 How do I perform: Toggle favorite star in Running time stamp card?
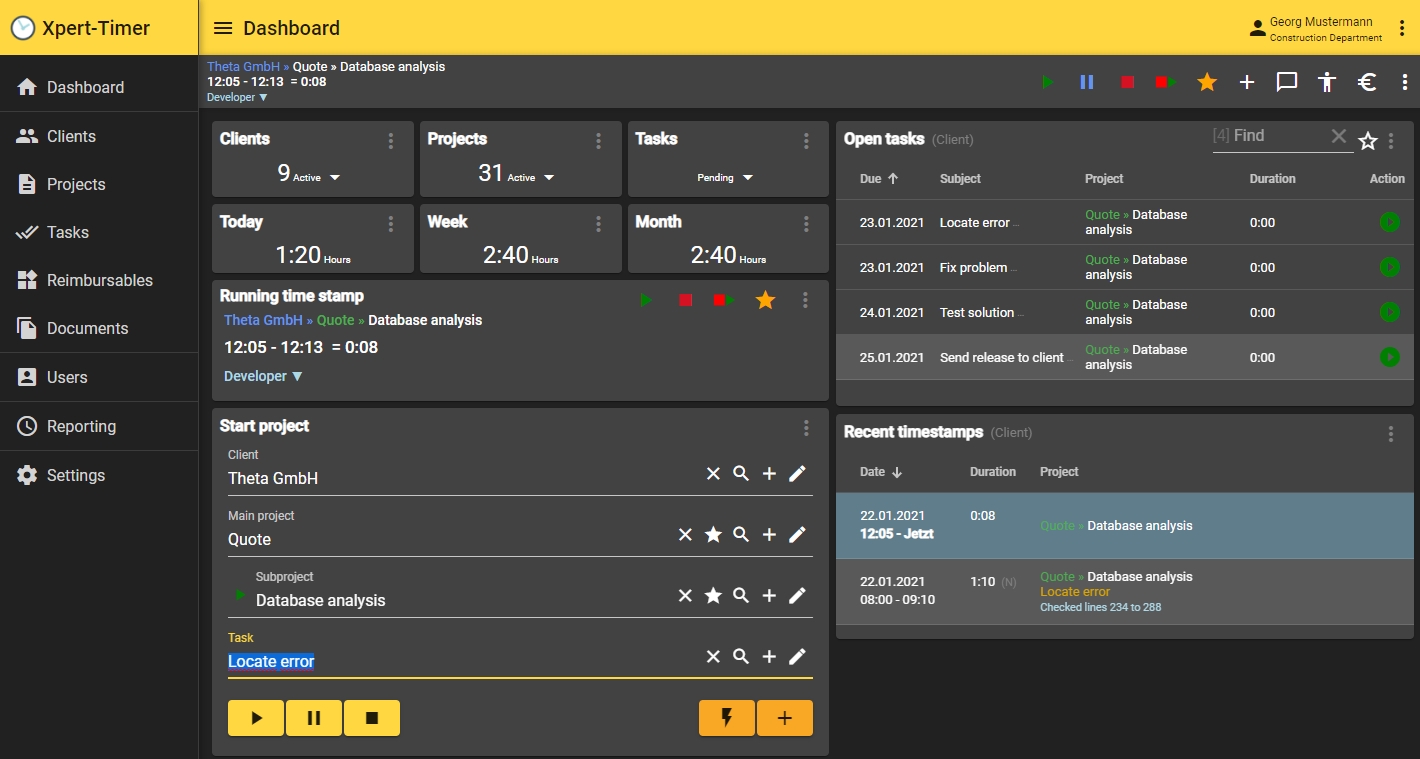(x=765, y=300)
